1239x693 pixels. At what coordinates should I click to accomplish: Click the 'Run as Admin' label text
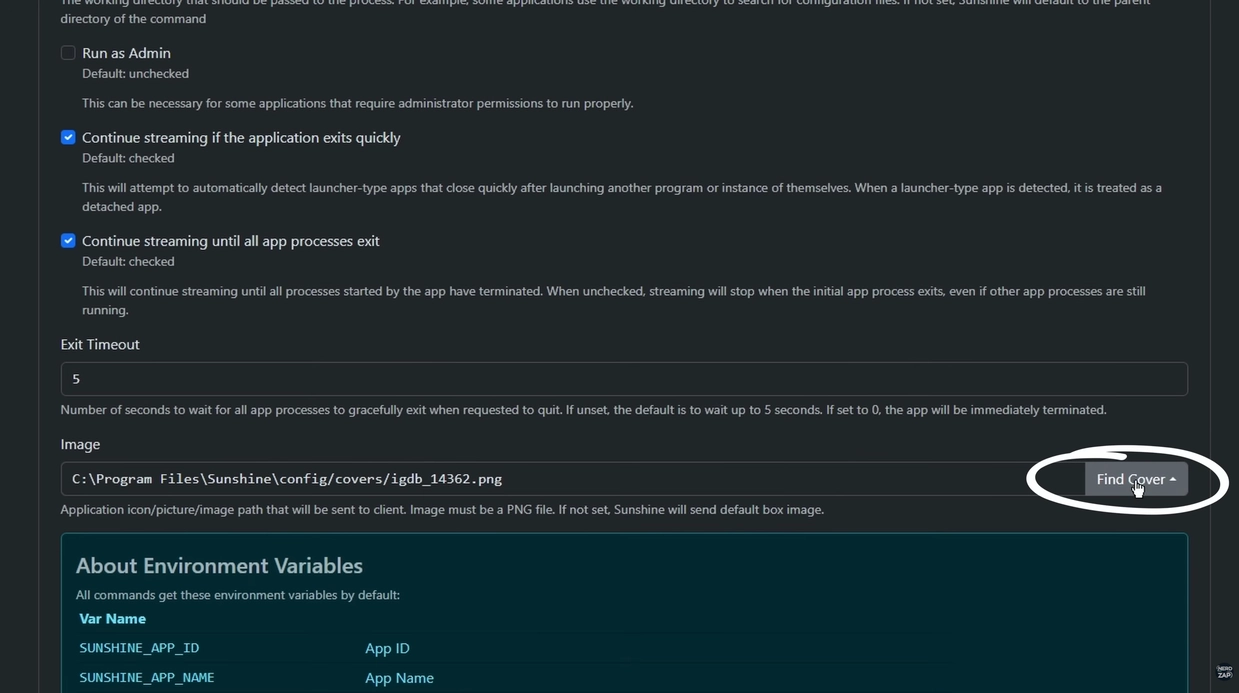point(126,53)
